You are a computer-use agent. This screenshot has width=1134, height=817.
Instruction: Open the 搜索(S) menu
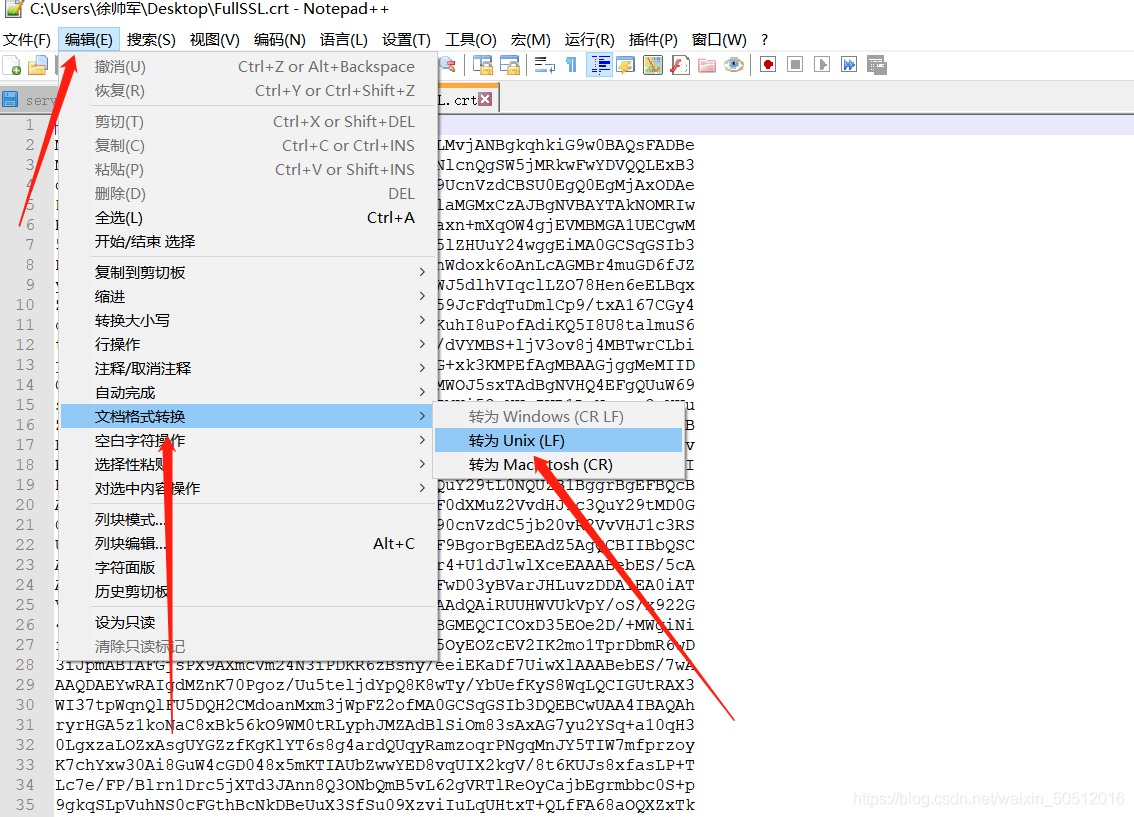pos(151,40)
